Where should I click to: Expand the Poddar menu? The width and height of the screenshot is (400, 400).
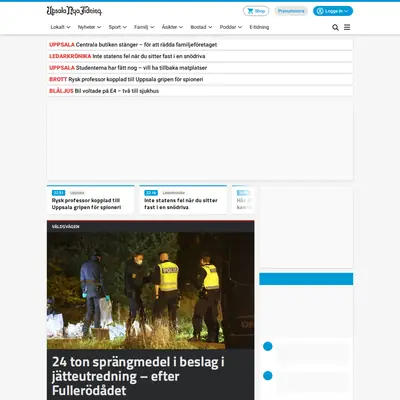coord(231,27)
